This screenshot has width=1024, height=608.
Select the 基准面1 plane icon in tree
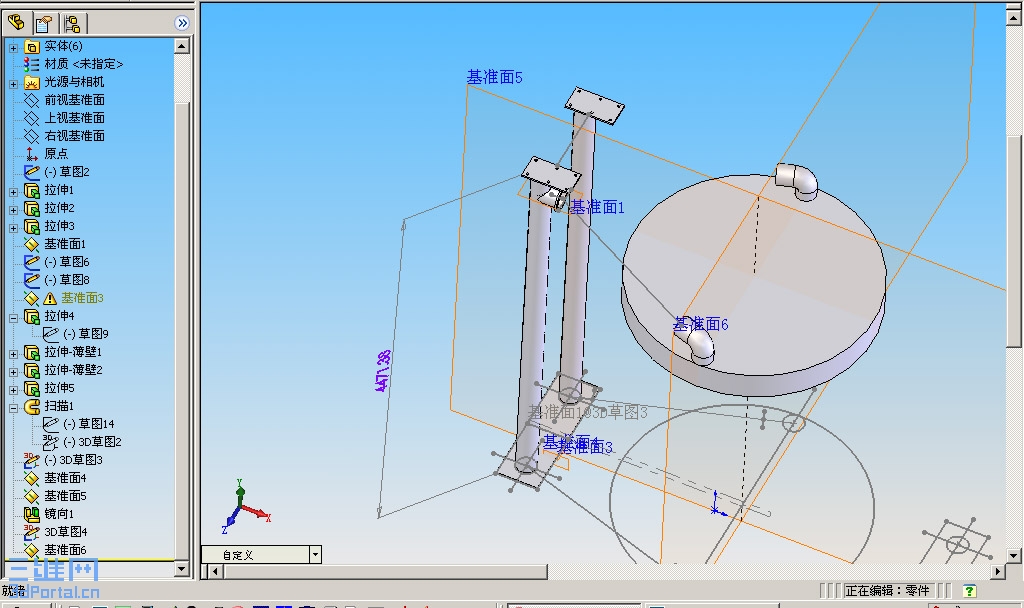[x=31, y=244]
